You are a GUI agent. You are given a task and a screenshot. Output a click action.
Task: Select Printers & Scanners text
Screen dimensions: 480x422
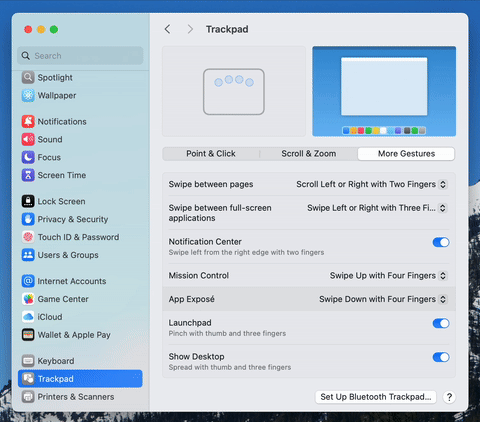coord(76,397)
